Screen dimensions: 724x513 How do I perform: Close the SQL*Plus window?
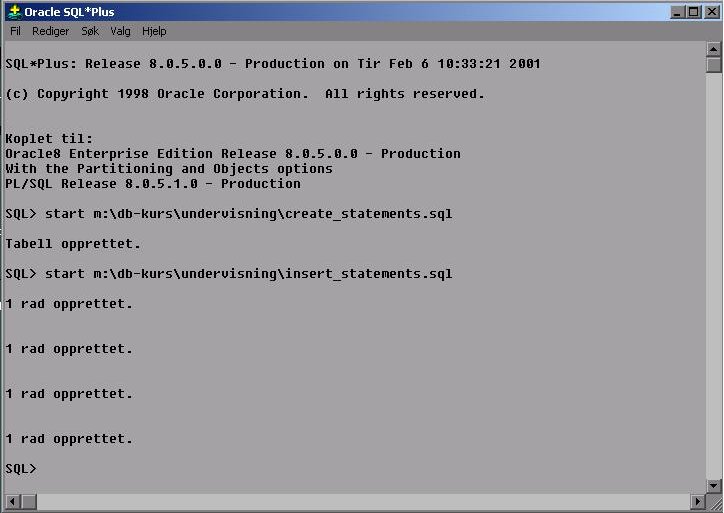point(712,12)
